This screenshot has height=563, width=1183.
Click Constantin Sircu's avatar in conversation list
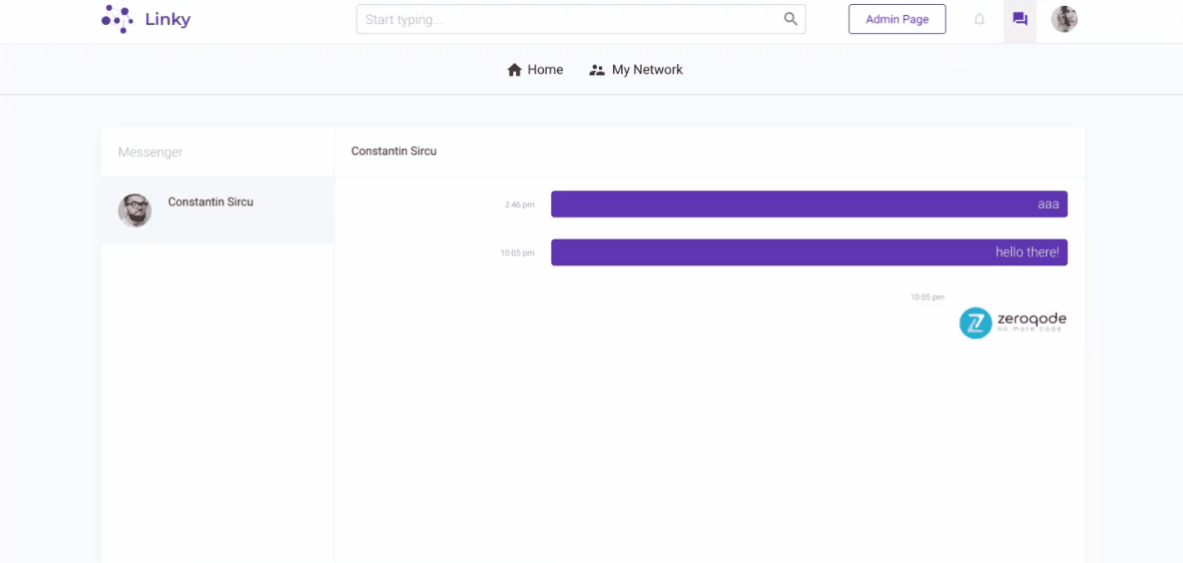tap(135, 210)
